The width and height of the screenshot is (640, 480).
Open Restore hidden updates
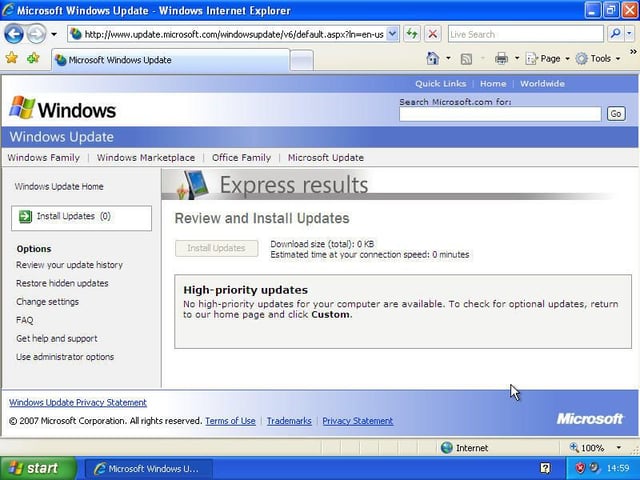pos(62,283)
